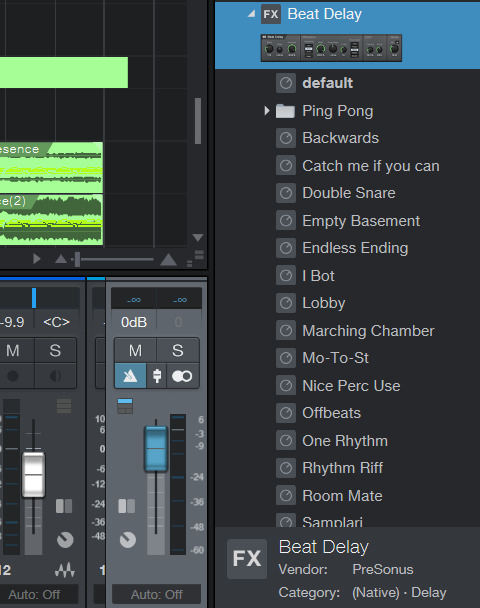
Task: Click the Beat Delay plugin thumbnail
Action: [331, 48]
